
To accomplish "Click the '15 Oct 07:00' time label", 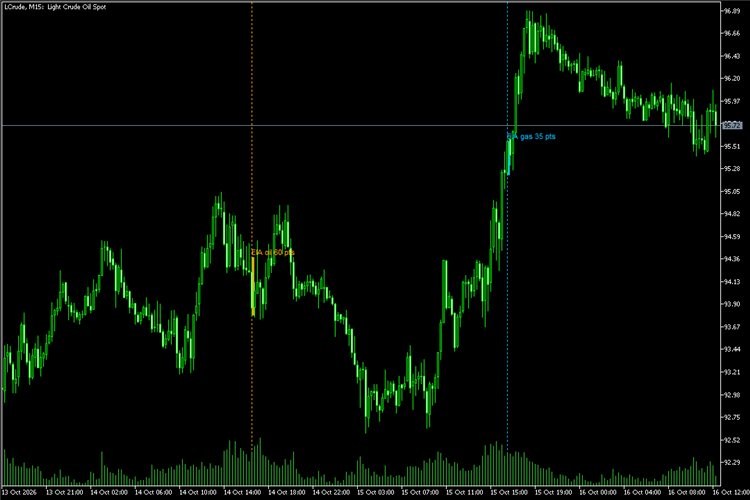I will pyautogui.click(x=420, y=492).
